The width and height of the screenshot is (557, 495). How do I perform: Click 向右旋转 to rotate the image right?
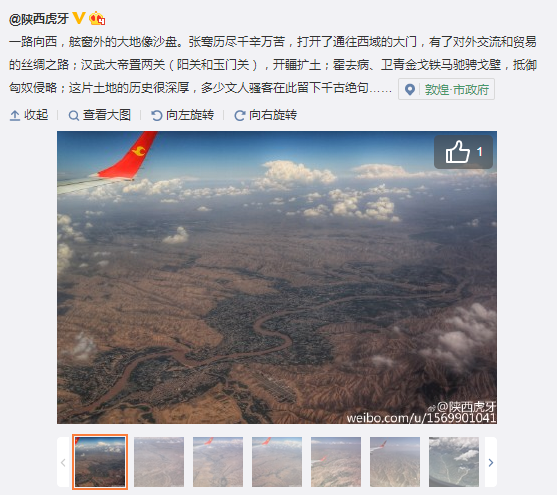tap(273, 115)
